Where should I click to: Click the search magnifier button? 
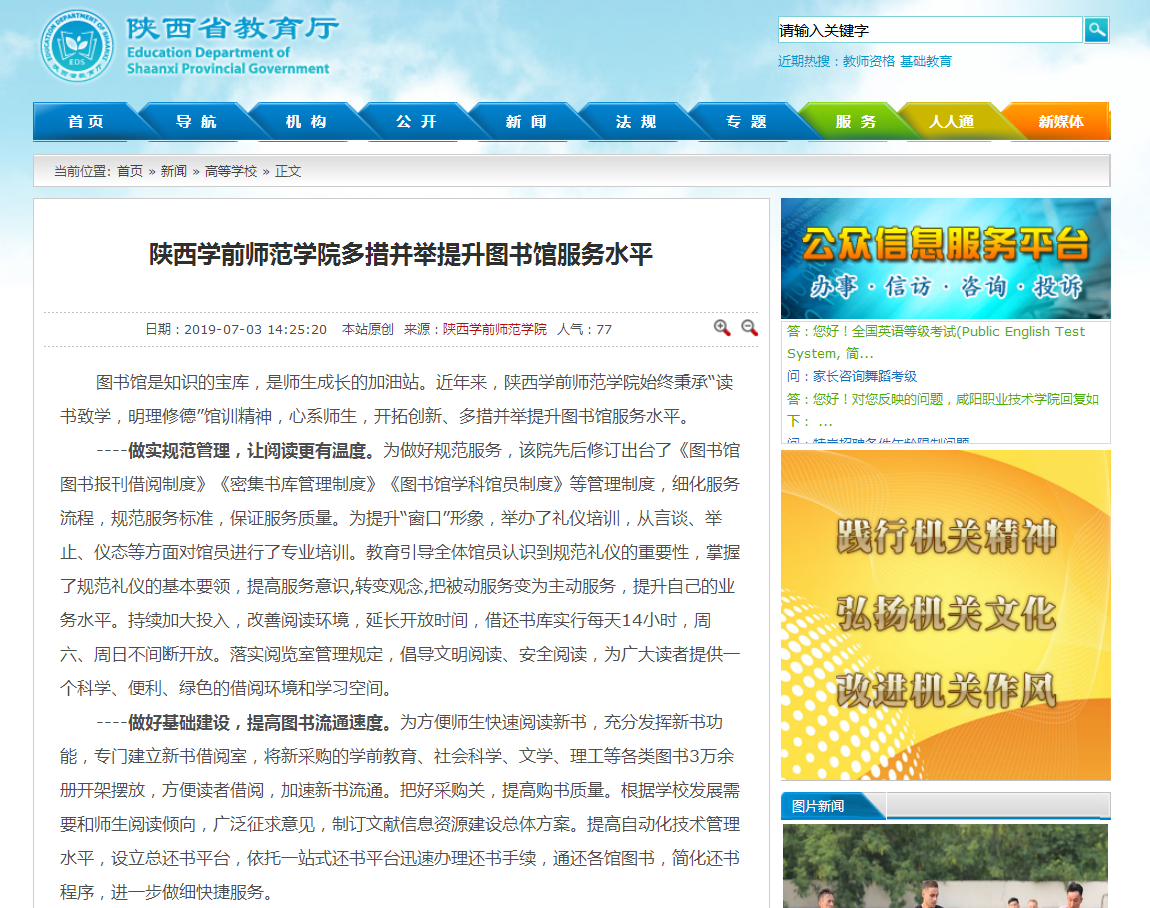click(1097, 30)
